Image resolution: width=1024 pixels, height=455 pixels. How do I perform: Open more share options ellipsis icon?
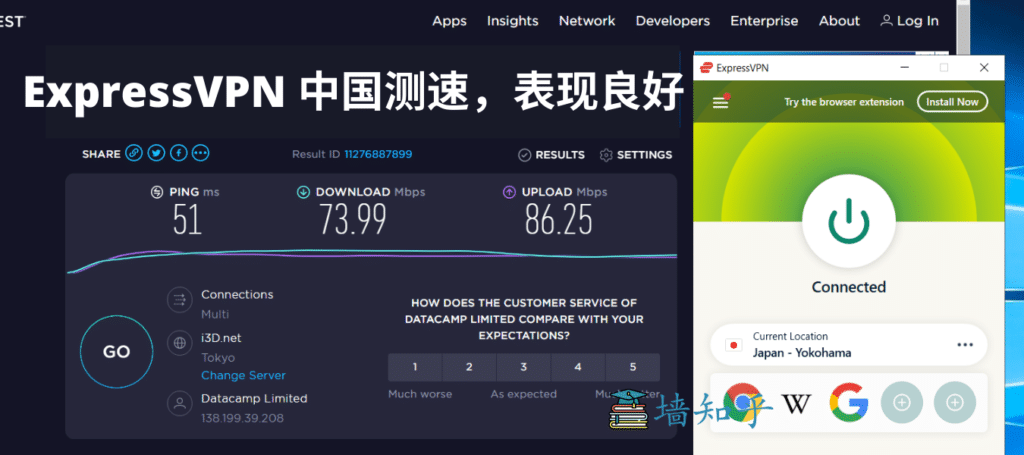pos(200,154)
